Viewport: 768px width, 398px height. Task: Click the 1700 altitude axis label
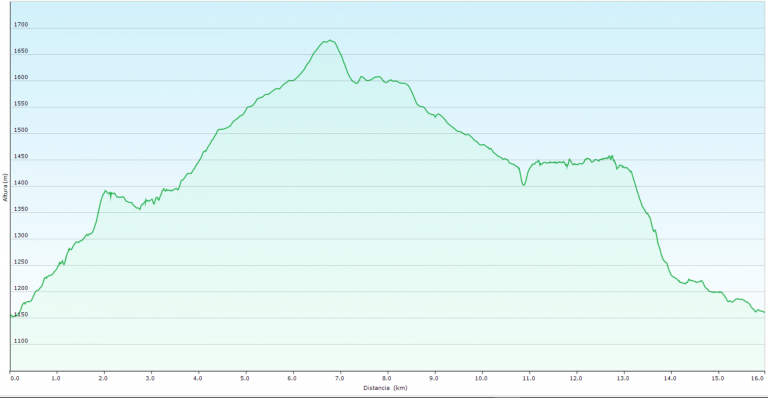[21, 24]
